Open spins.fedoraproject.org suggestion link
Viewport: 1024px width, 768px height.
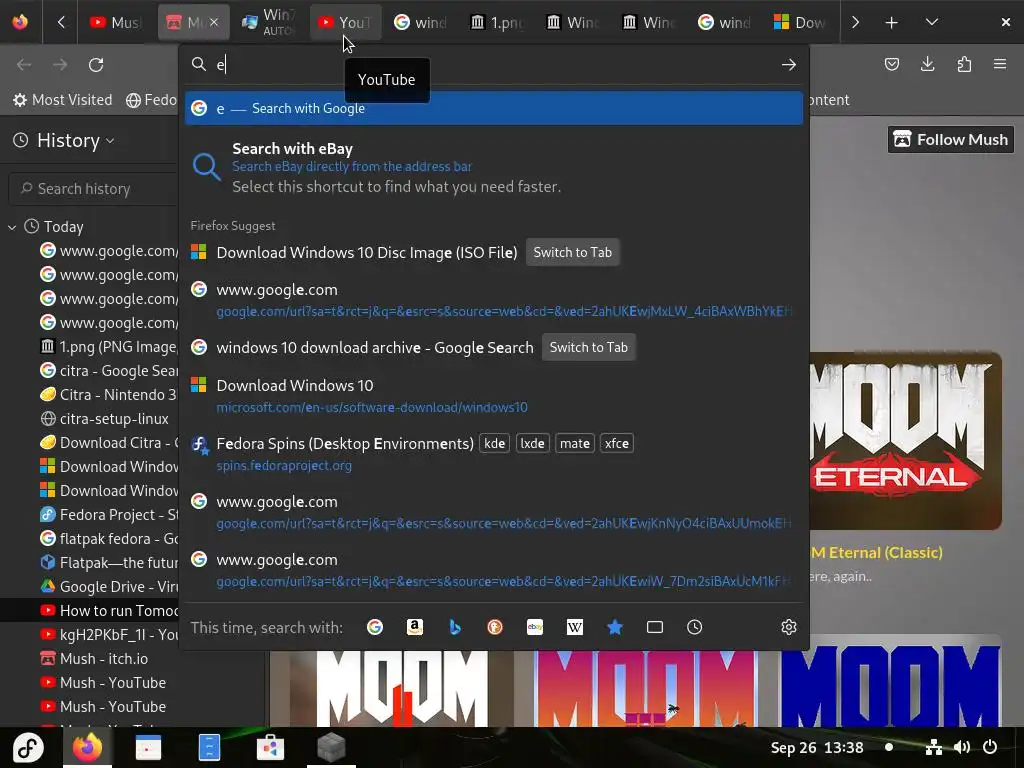click(x=284, y=466)
